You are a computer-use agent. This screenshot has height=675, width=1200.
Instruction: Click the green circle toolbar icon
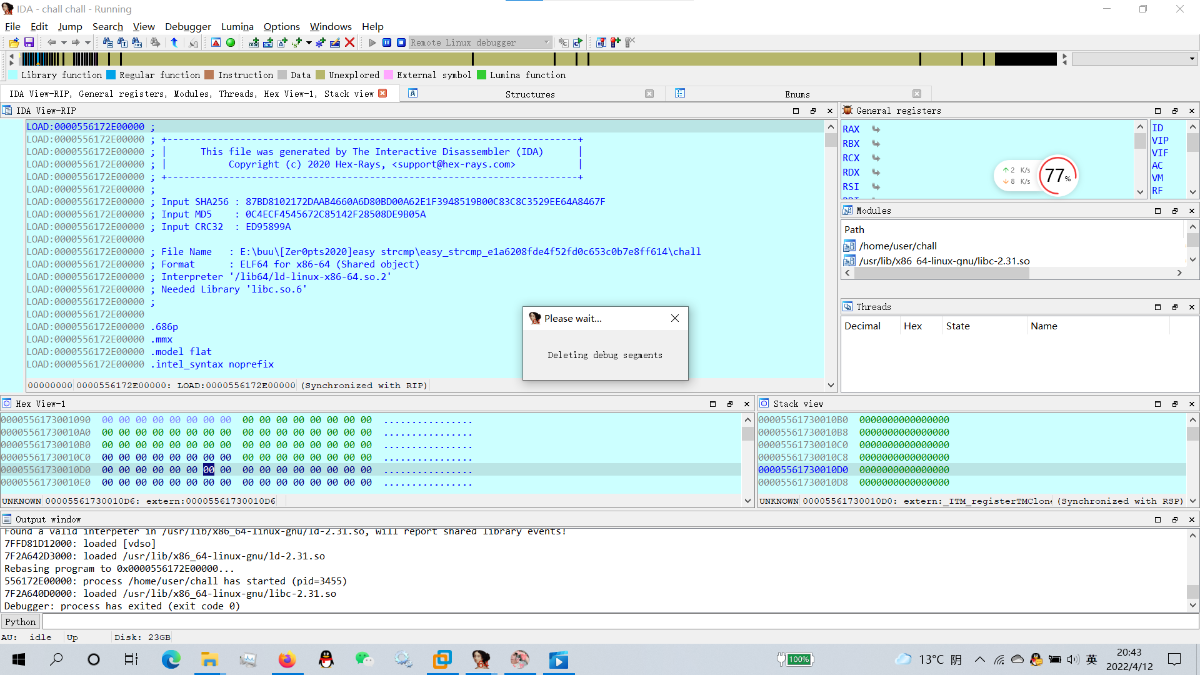click(x=230, y=42)
